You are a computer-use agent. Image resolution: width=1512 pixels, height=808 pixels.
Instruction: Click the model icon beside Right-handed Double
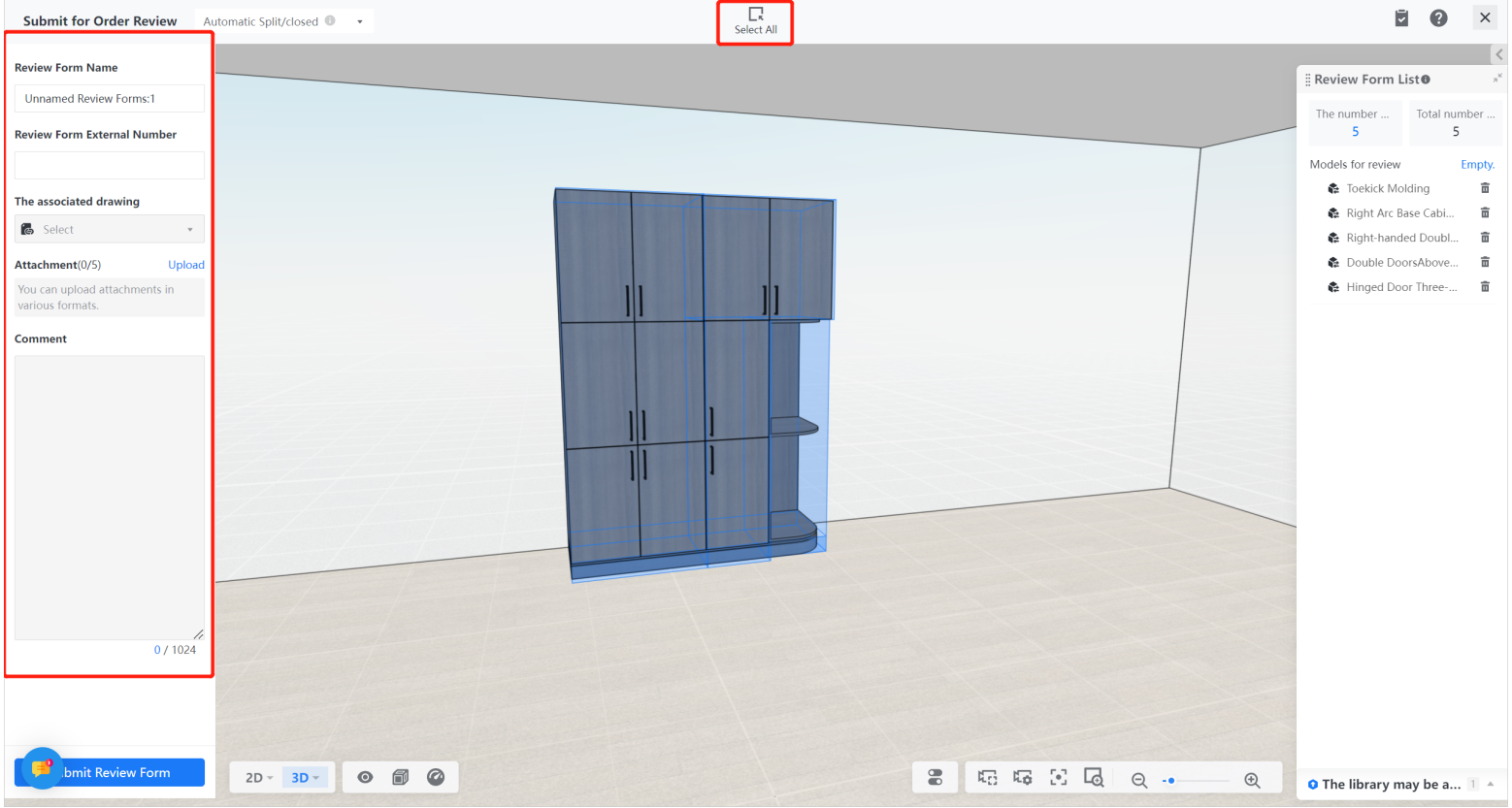[1333, 238]
